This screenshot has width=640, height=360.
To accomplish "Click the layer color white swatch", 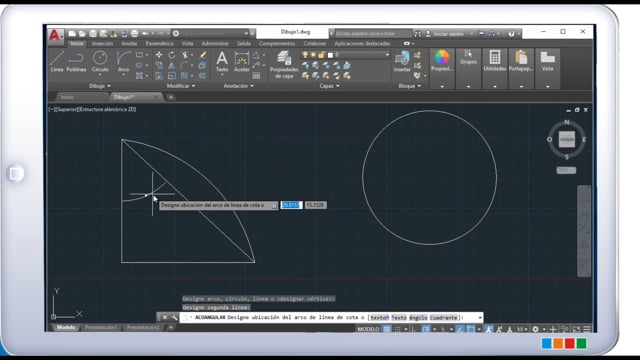I will click(x=330, y=55).
